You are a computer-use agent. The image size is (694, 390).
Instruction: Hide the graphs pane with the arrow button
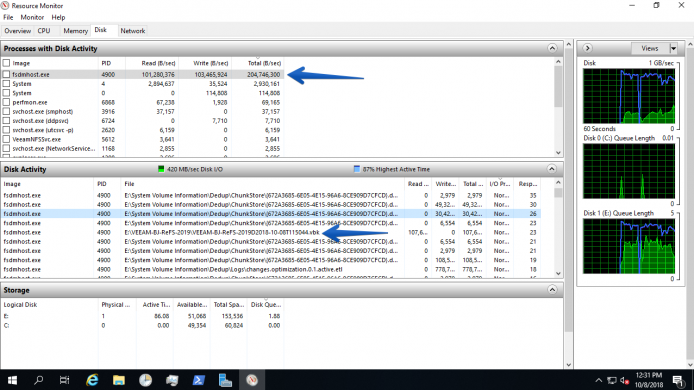coord(587,48)
